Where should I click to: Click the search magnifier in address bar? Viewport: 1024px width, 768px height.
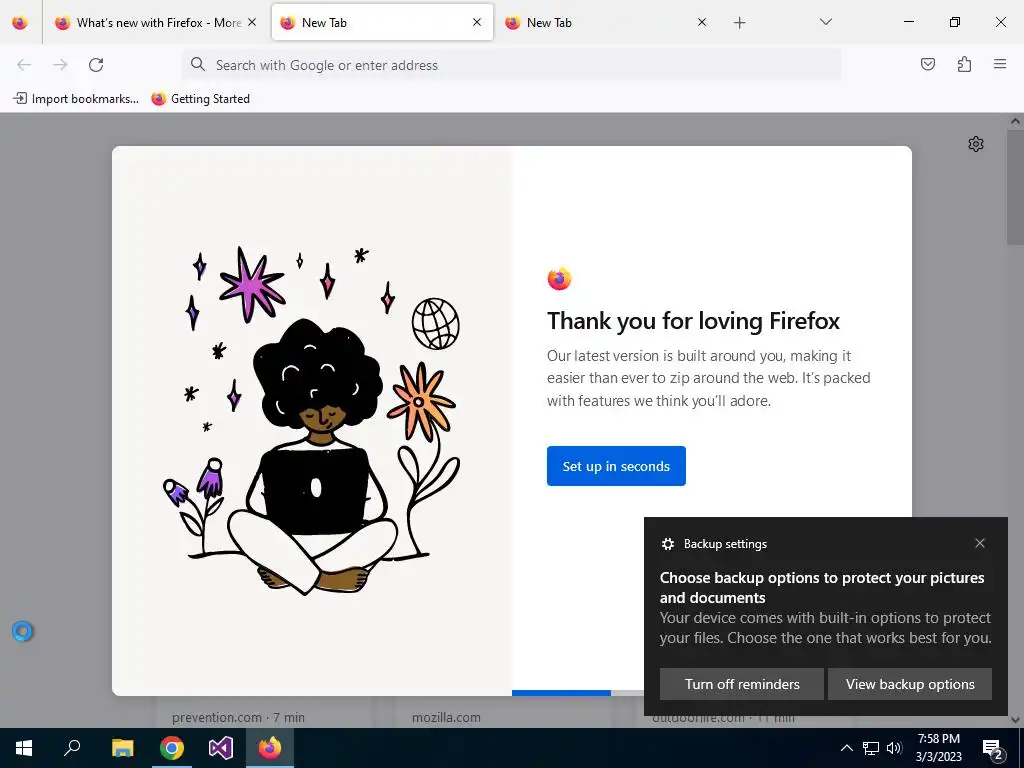[197, 64]
